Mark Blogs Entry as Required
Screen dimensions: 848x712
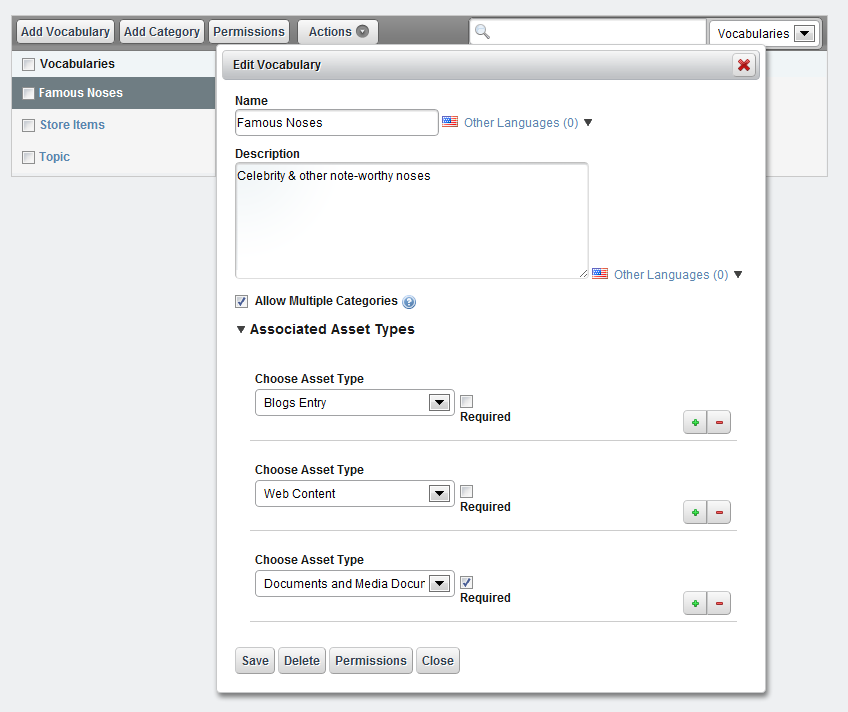pyautogui.click(x=466, y=401)
